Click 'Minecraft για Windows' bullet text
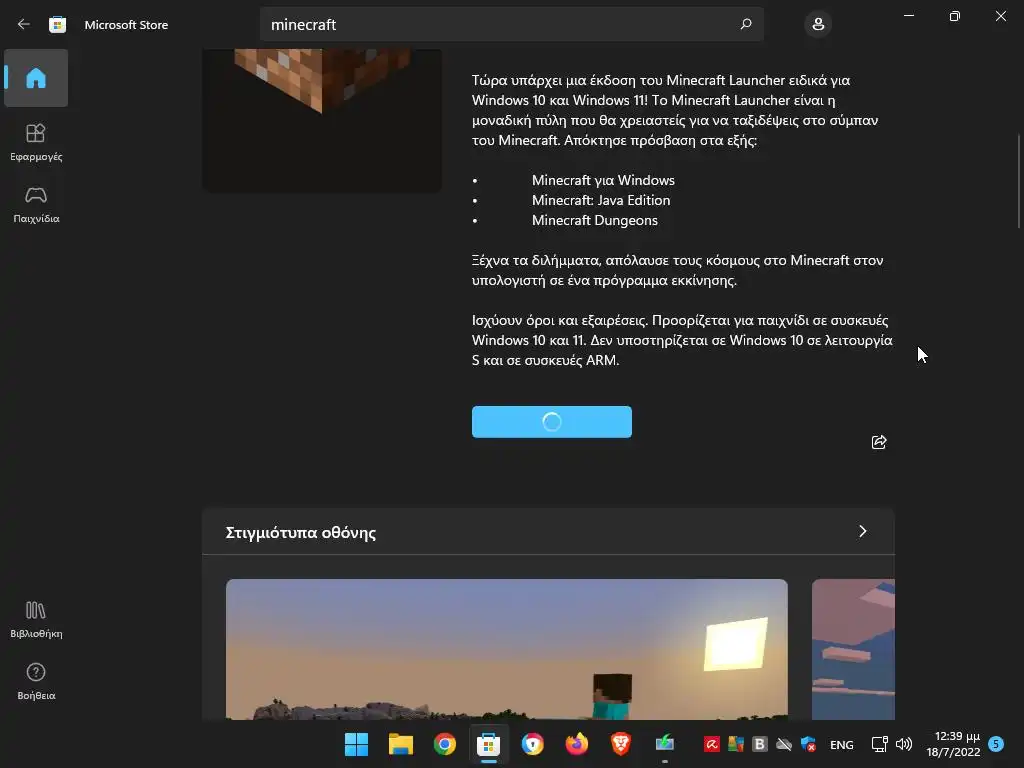 [x=603, y=180]
